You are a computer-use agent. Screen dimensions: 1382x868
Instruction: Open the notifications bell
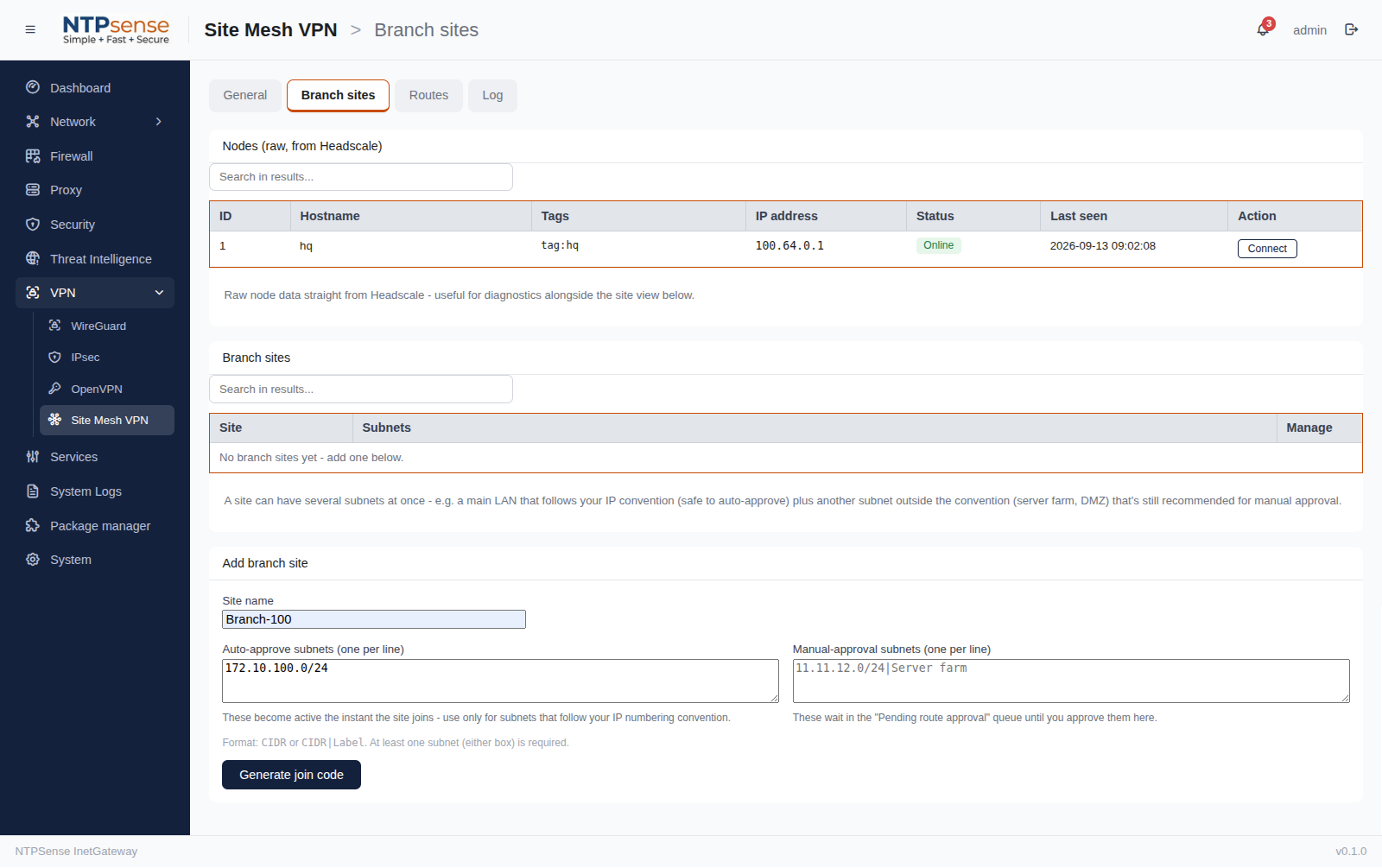click(1263, 29)
